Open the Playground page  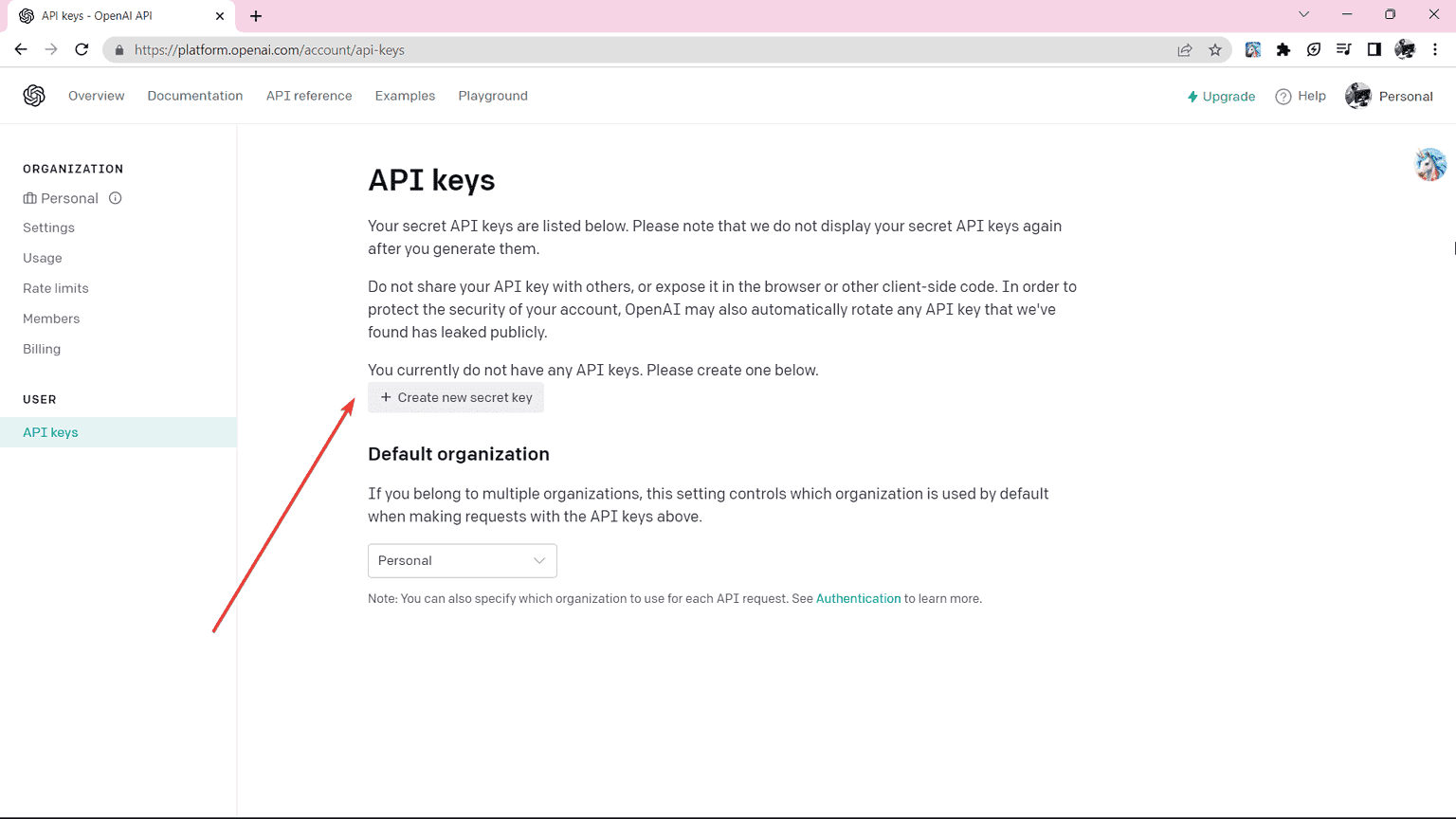pos(493,96)
